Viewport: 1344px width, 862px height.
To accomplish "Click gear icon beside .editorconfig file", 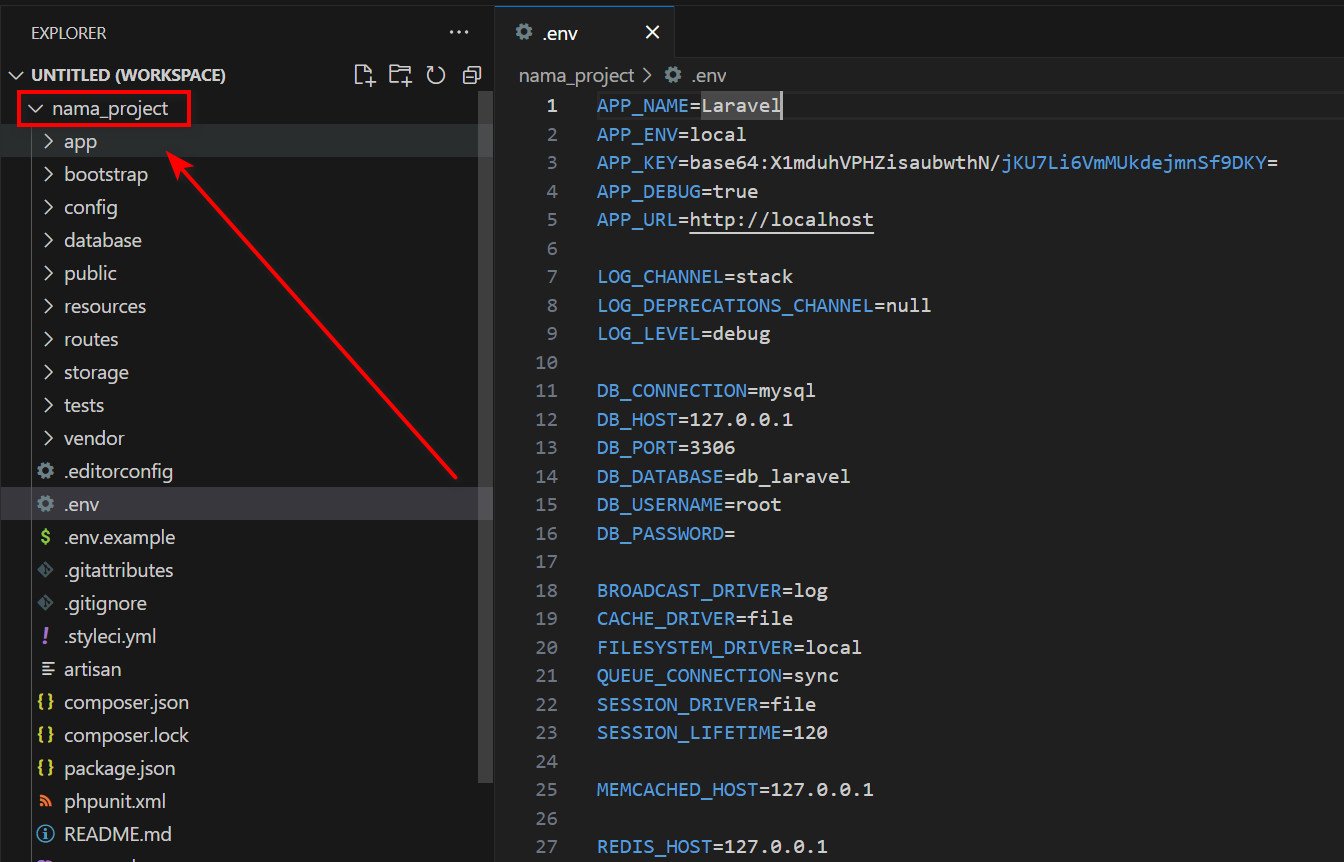I will point(45,471).
